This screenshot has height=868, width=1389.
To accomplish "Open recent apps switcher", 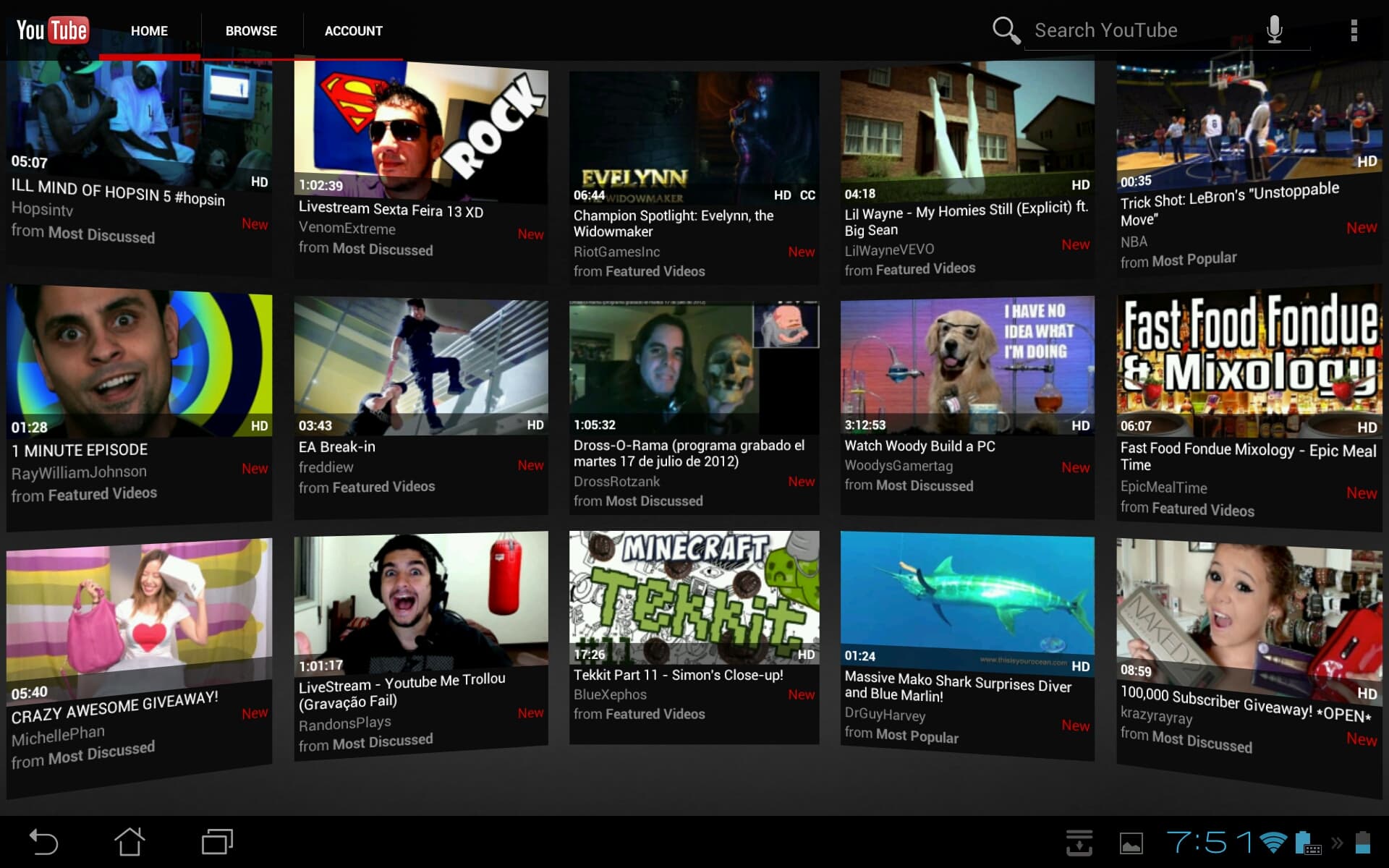I will tap(216, 842).
